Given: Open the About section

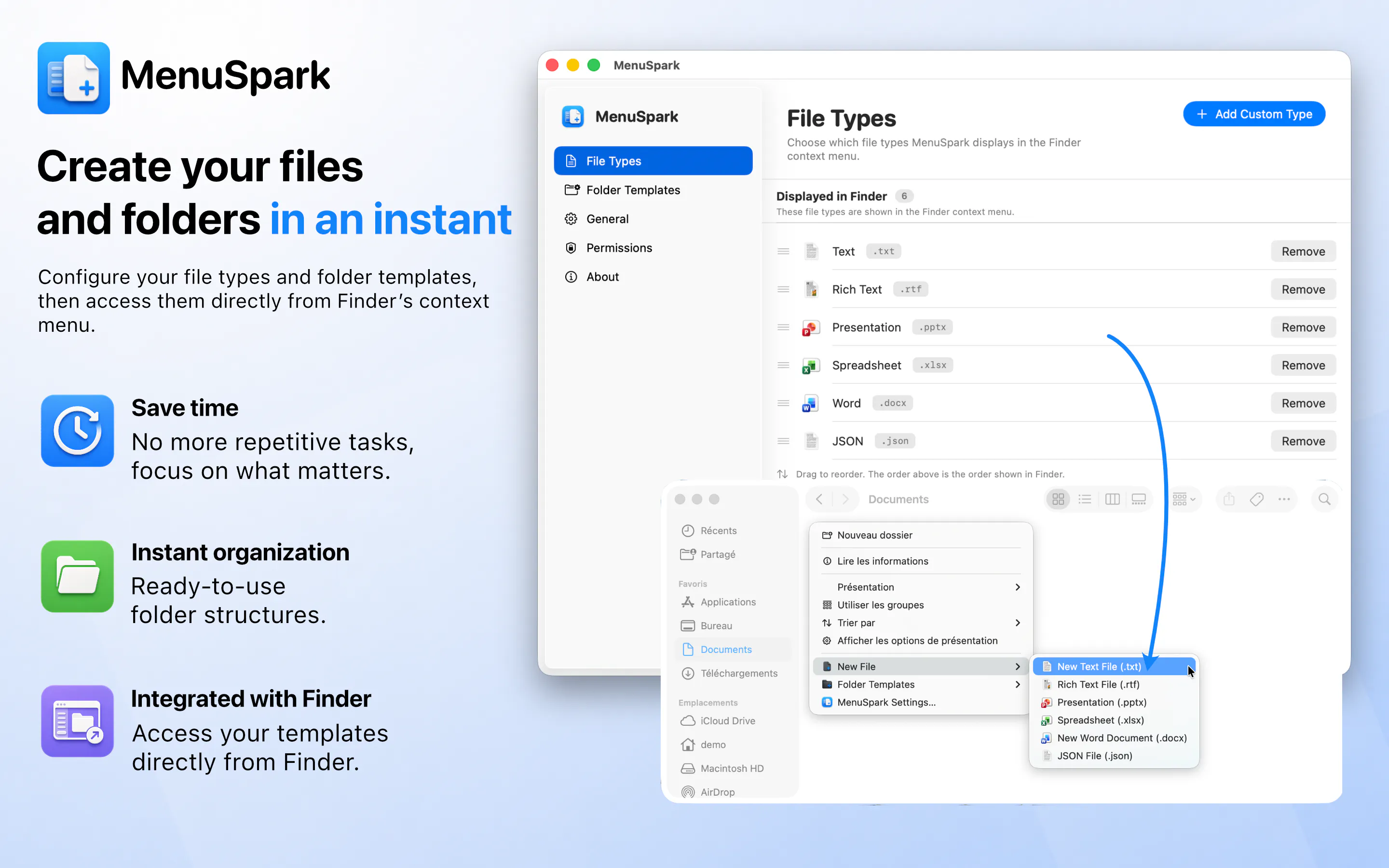Looking at the screenshot, I should point(653,277).
